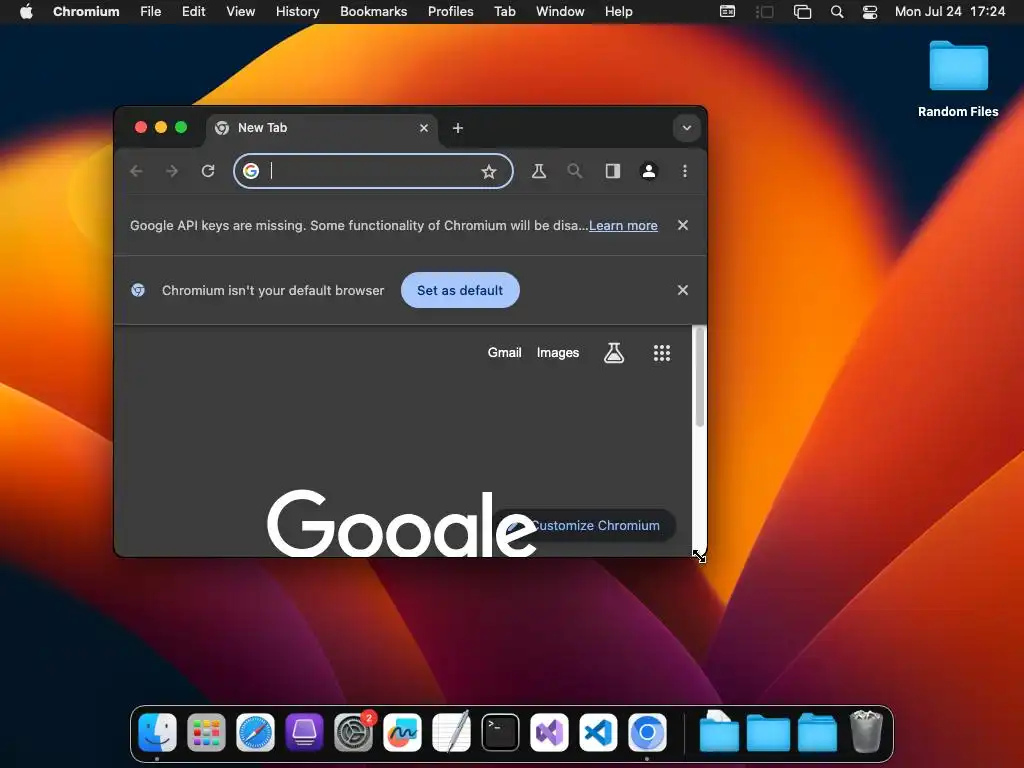Click the Chromium dock icon
The height and width of the screenshot is (768, 1024).
click(647, 732)
